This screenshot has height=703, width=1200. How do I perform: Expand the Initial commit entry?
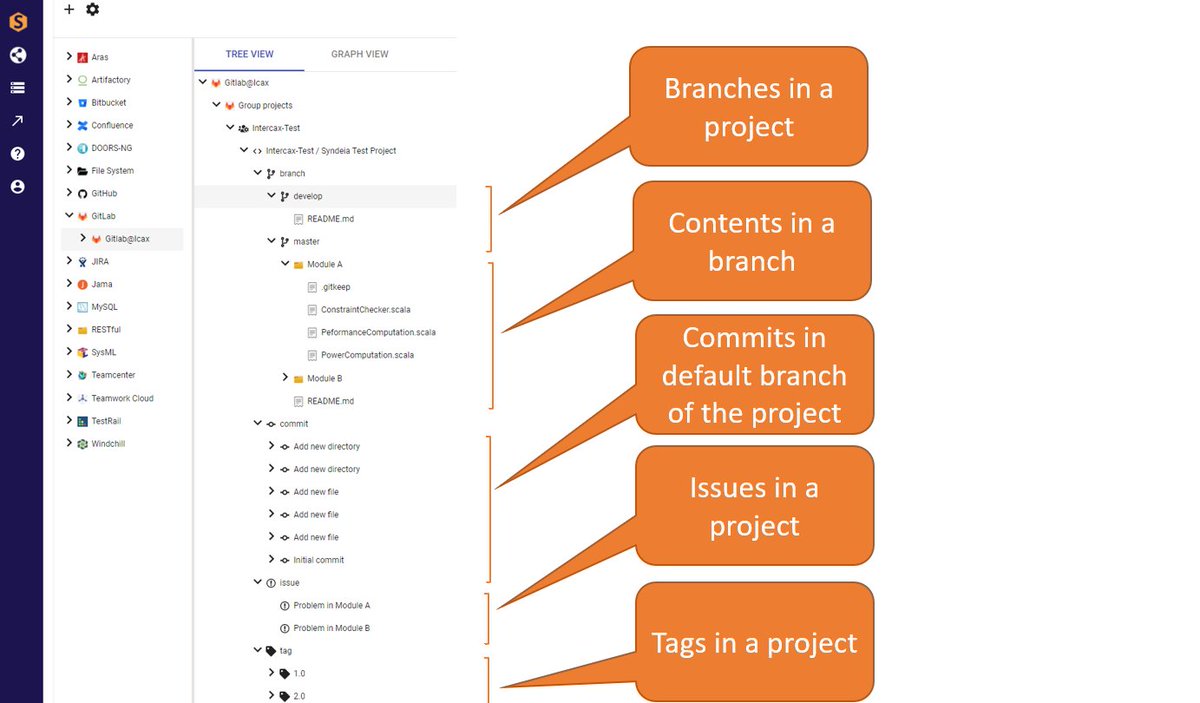(x=271, y=560)
